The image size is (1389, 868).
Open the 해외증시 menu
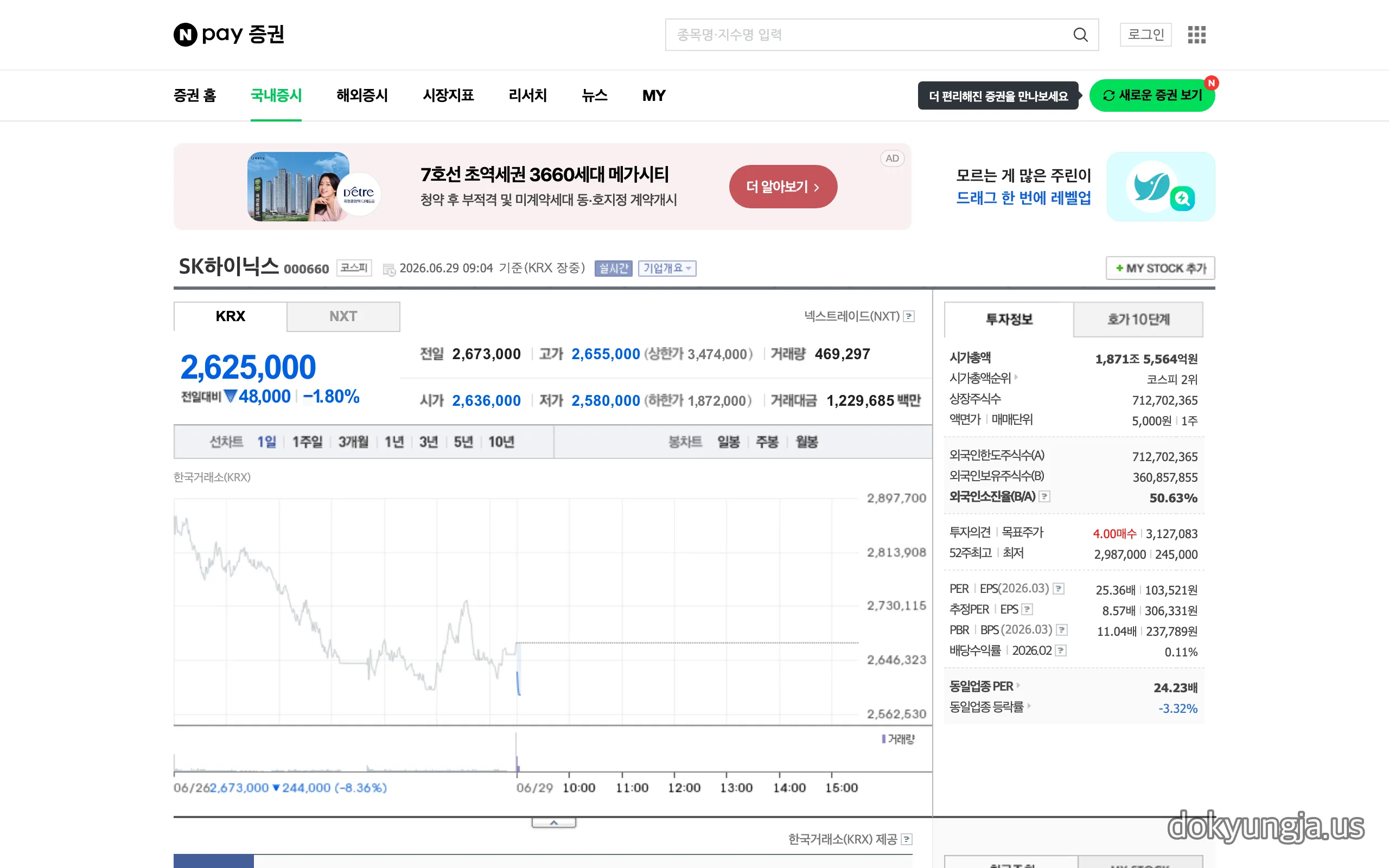click(362, 95)
